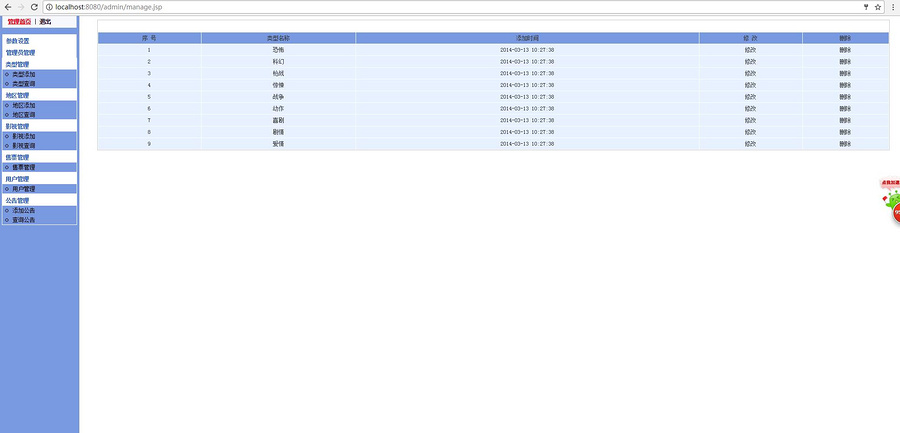The image size is (900, 433).
Task: Click 删除 link in row 9
Action: point(845,144)
